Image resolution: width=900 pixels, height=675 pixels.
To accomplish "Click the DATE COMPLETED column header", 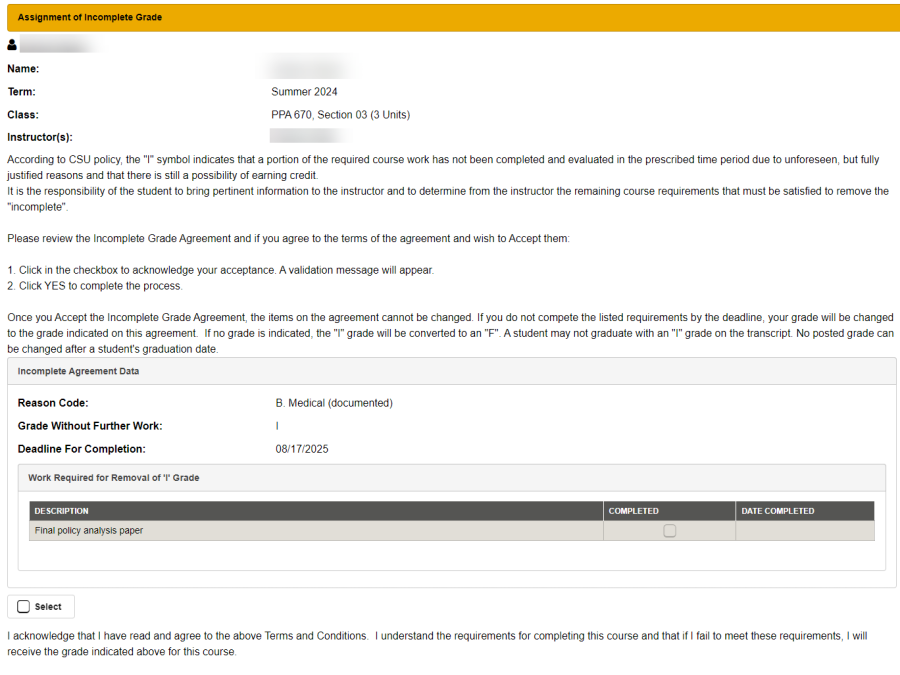I will point(777,511).
